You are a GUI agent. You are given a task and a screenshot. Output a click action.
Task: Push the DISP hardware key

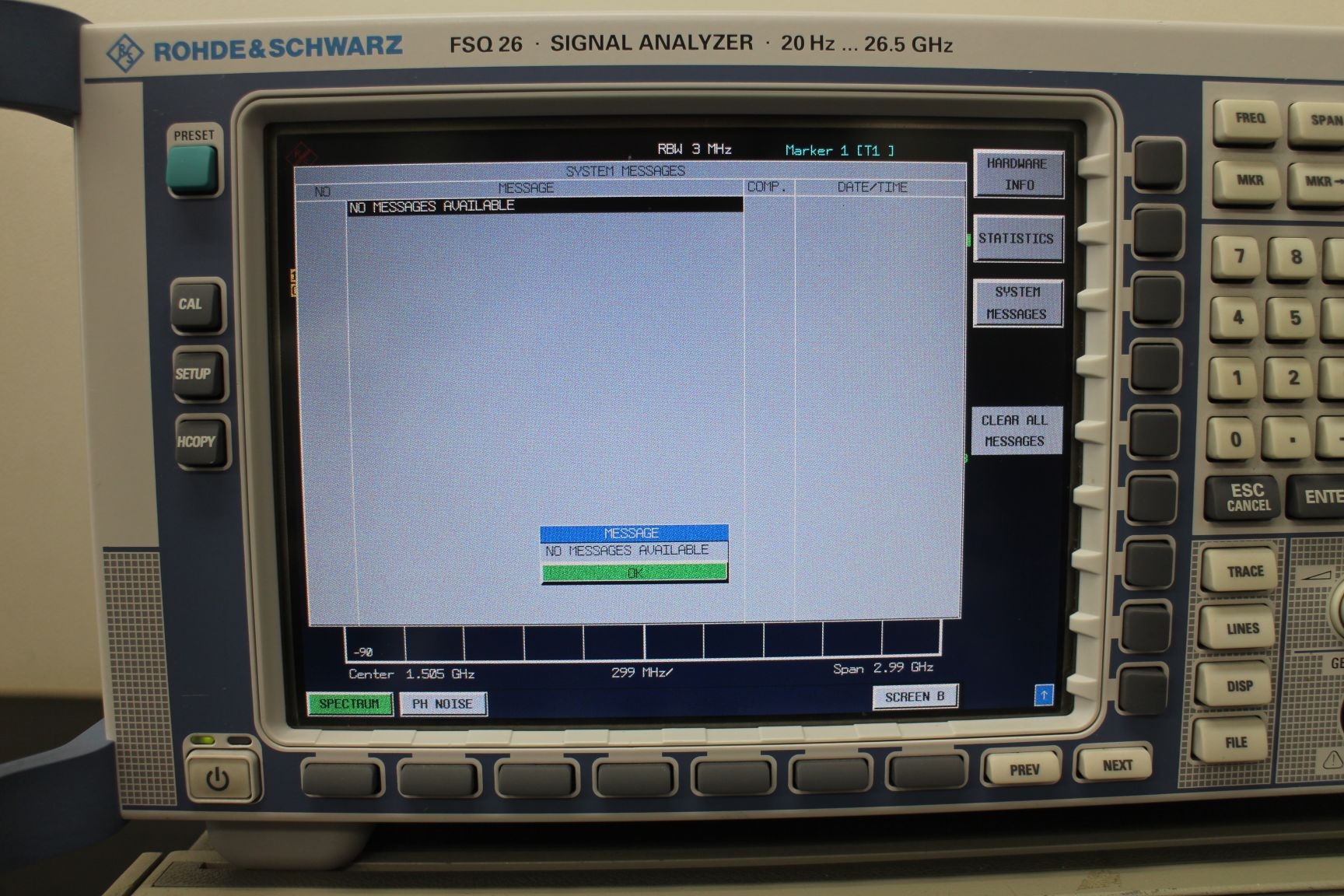click(1237, 687)
